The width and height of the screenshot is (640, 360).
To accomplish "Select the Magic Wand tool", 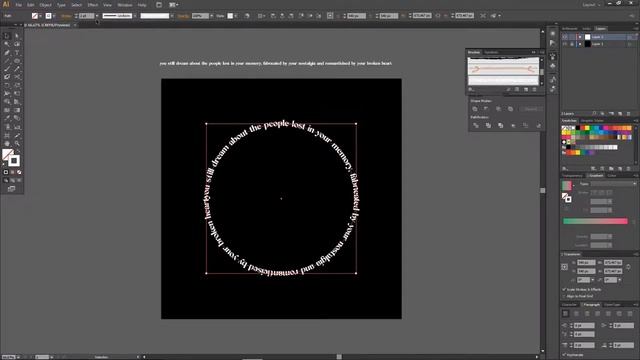I will click(7, 44).
